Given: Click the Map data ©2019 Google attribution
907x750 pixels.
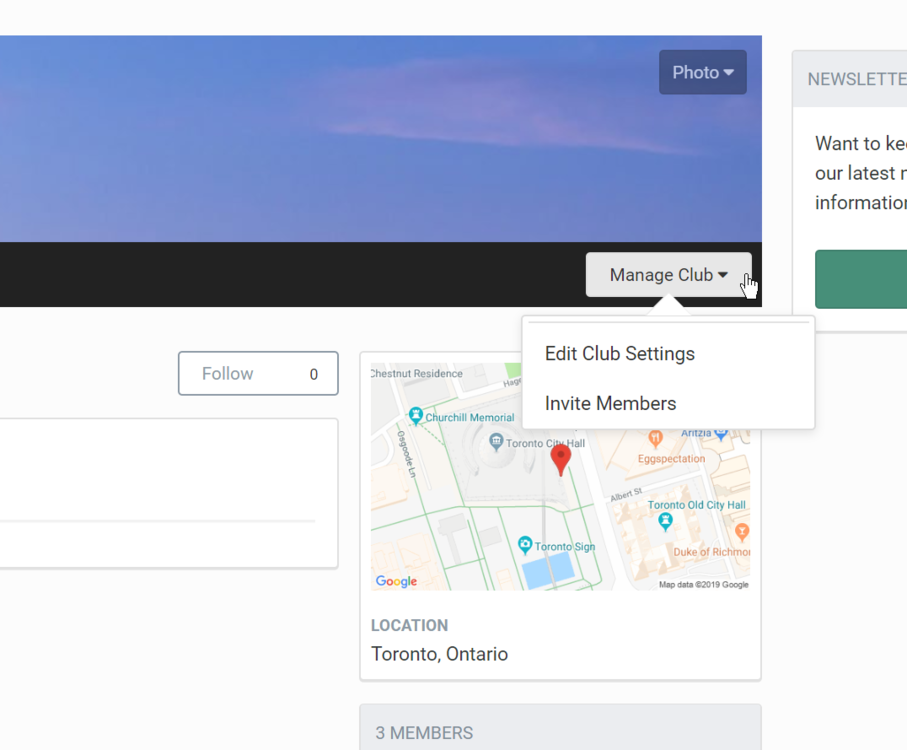Looking at the screenshot, I should tap(703, 585).
